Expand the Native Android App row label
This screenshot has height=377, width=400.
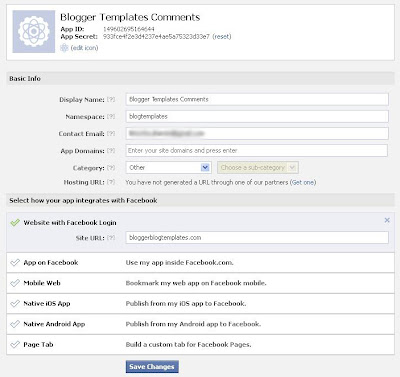point(54,324)
